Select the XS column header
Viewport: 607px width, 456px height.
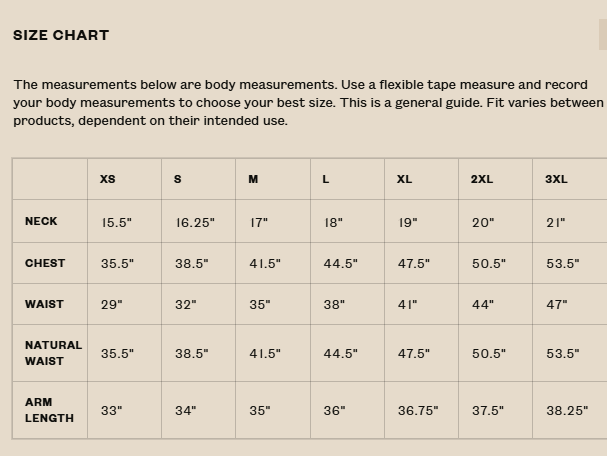pyautogui.click(x=108, y=179)
